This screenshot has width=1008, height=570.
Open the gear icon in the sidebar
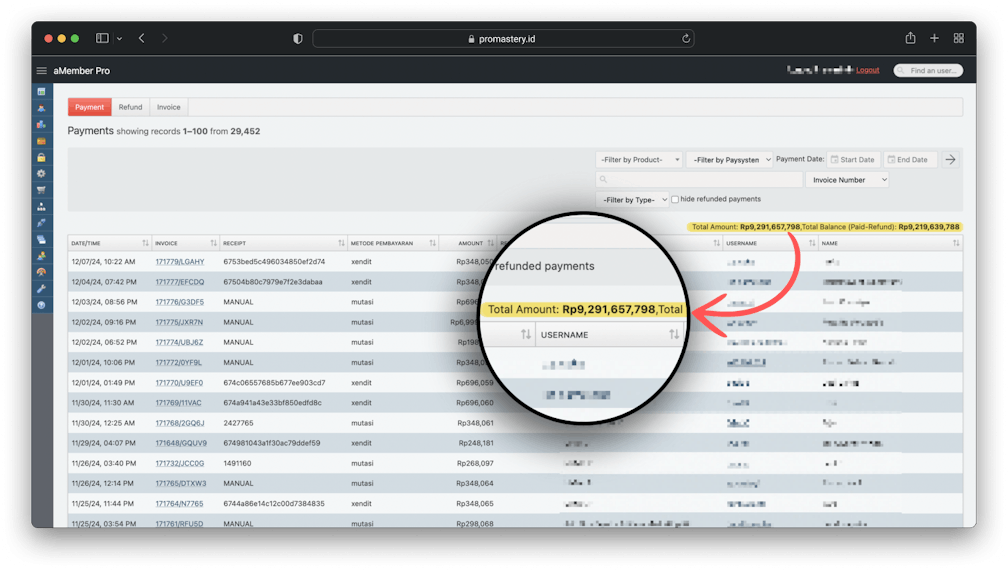click(x=41, y=174)
